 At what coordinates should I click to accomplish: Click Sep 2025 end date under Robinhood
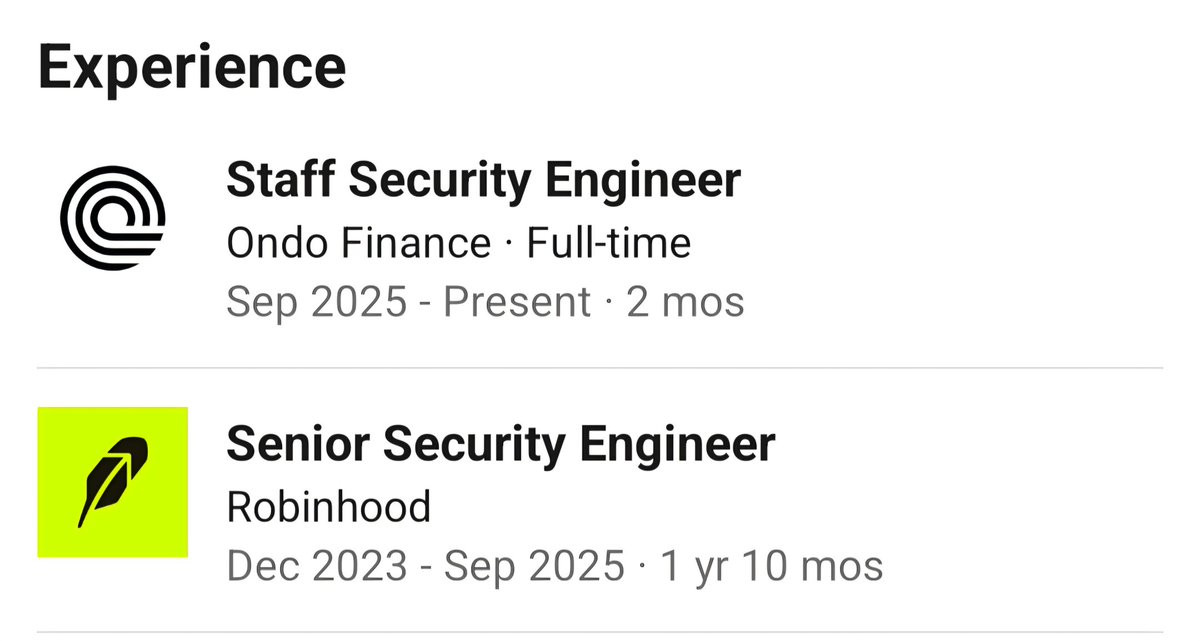[x=534, y=567]
